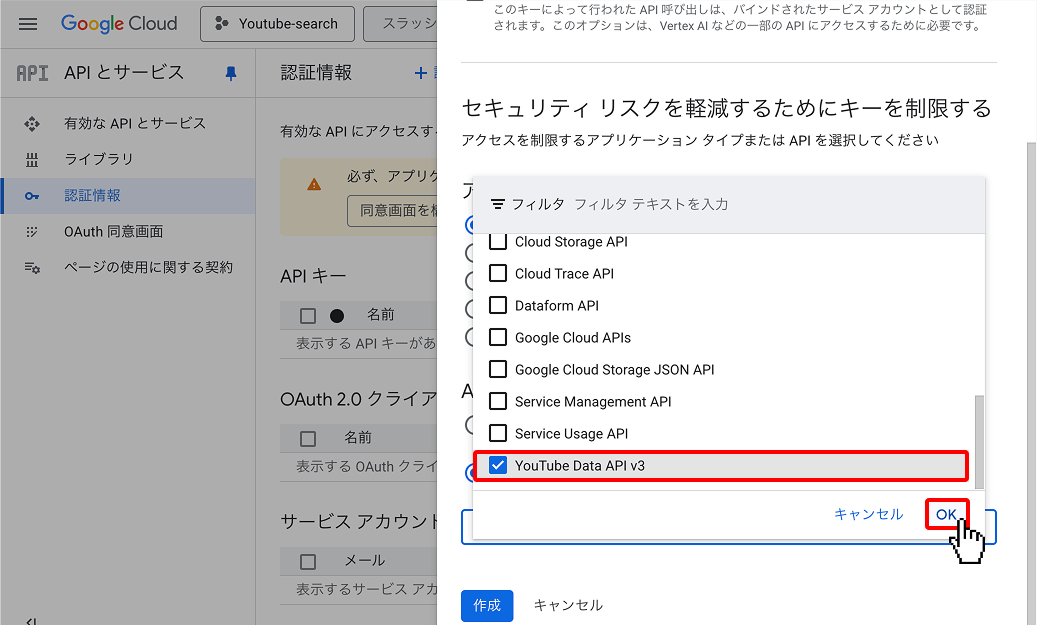This screenshot has width=1037, height=625.
Task: Click the Dataform API label text
Action: pyautogui.click(x=557, y=306)
